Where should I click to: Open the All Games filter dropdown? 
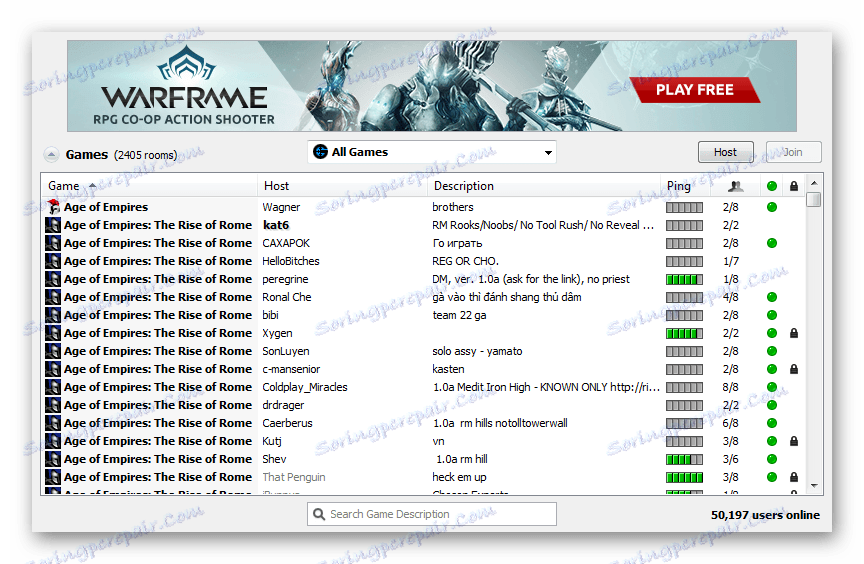point(431,152)
